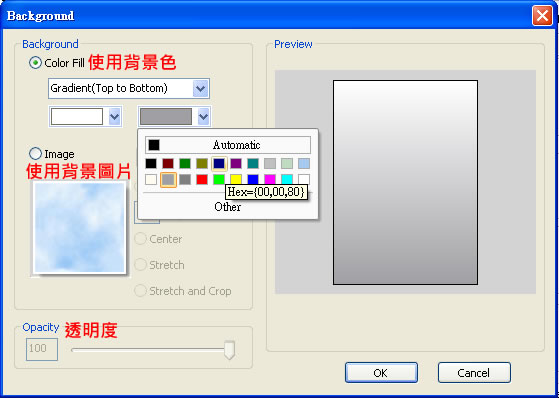
Task: Pick the pale green color swatch
Action: coord(287,164)
